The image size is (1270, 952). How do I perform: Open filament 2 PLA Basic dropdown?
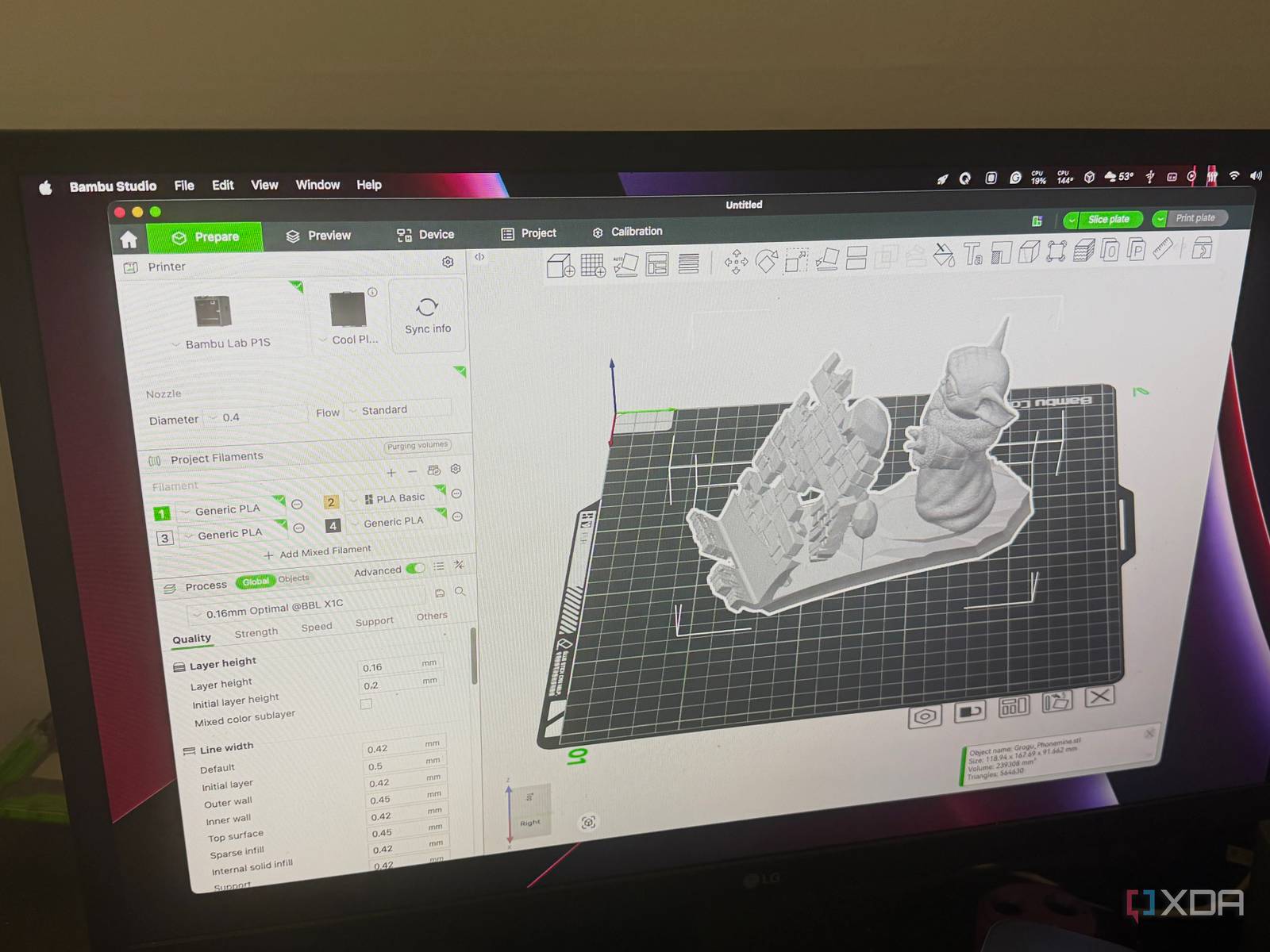396,498
